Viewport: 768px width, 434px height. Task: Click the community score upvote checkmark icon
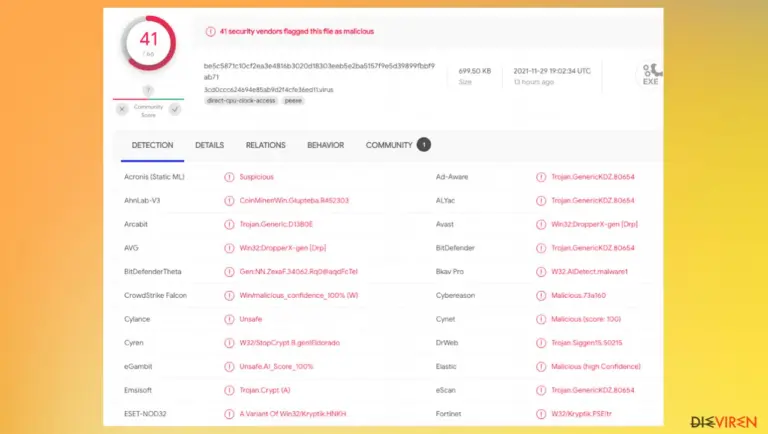click(175, 109)
